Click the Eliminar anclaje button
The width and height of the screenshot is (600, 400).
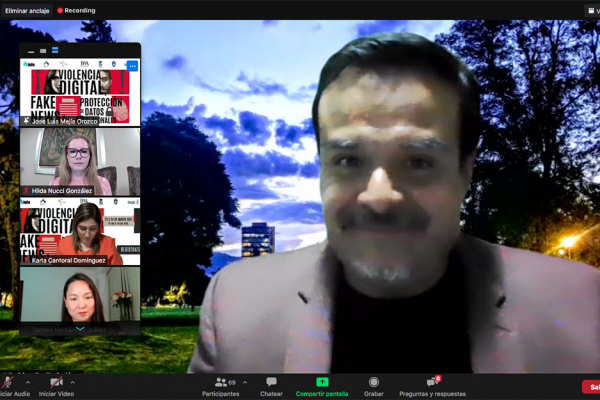(x=27, y=11)
